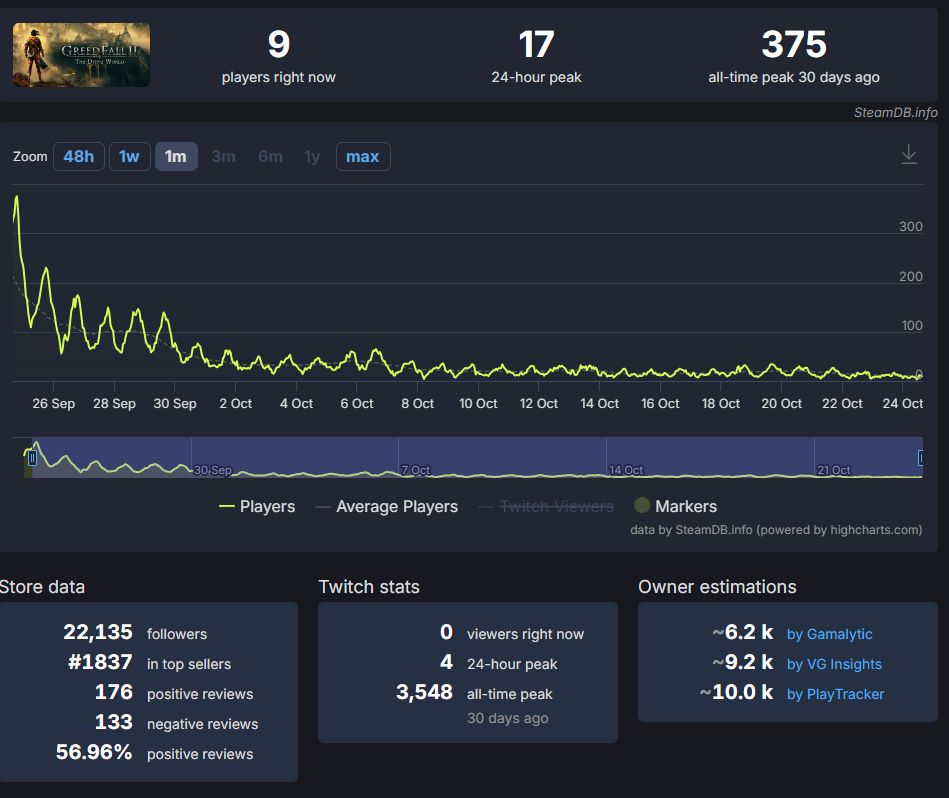
Task: Open the PlayTracker estimate link
Action: [x=835, y=694]
